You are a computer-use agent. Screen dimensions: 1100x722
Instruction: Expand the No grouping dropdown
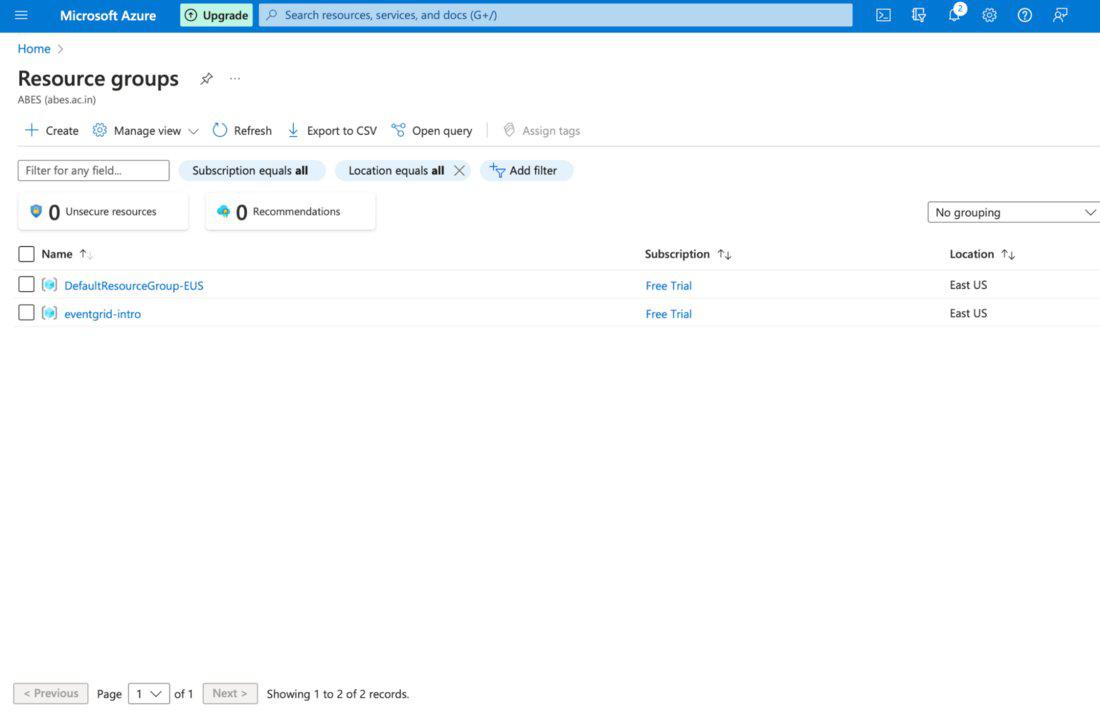pyautogui.click(x=1014, y=212)
